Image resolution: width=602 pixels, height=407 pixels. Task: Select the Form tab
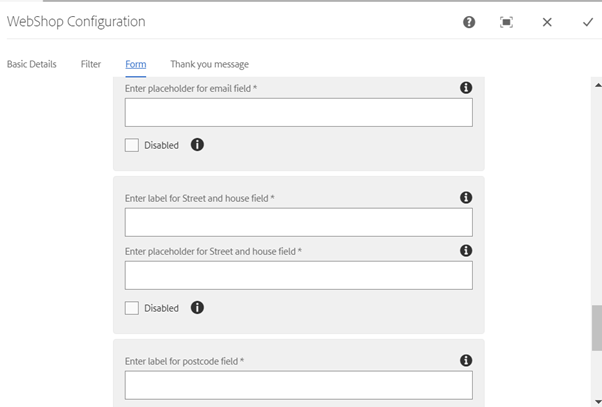pyautogui.click(x=136, y=64)
